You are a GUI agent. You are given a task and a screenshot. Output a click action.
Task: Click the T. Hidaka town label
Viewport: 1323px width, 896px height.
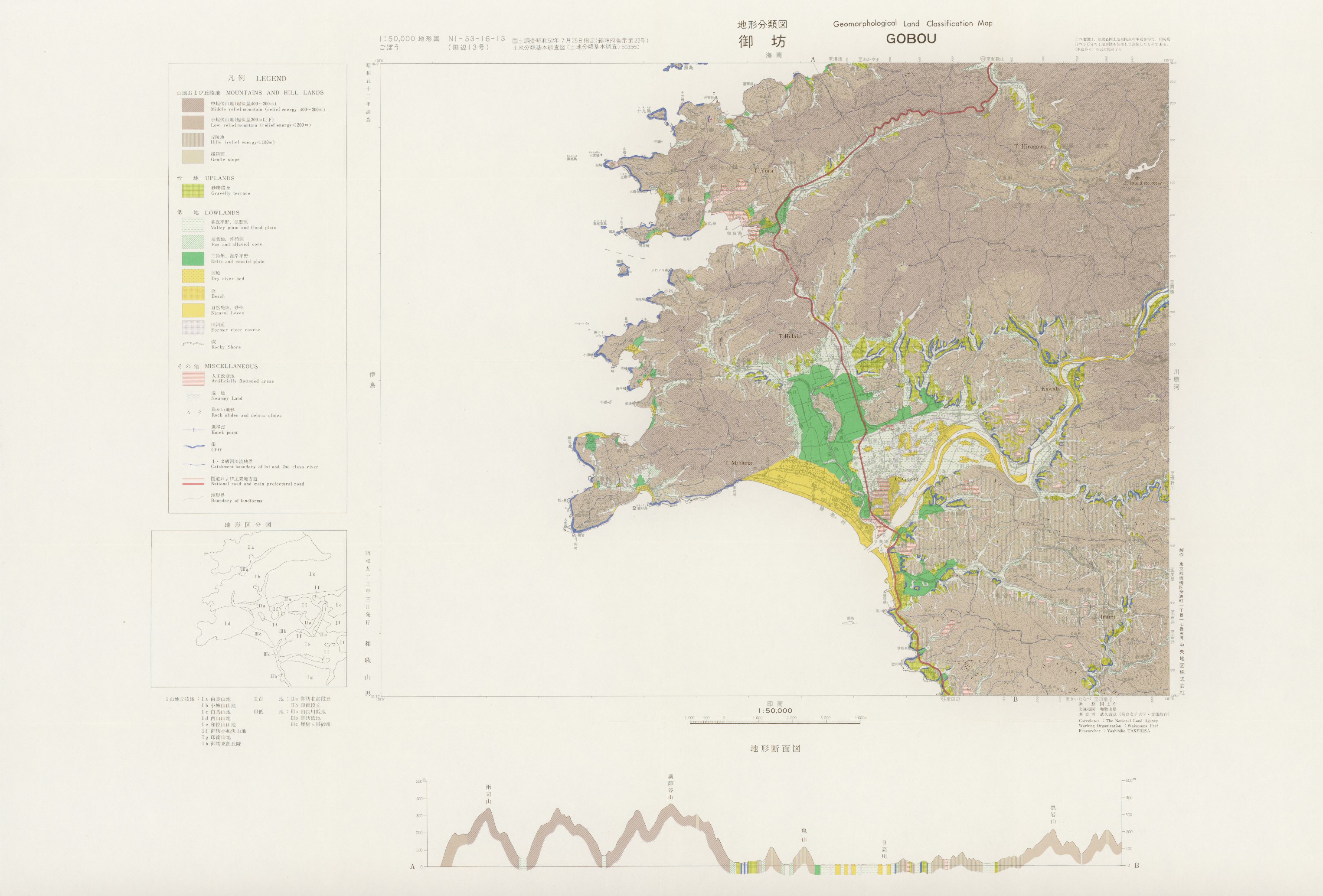click(790, 336)
